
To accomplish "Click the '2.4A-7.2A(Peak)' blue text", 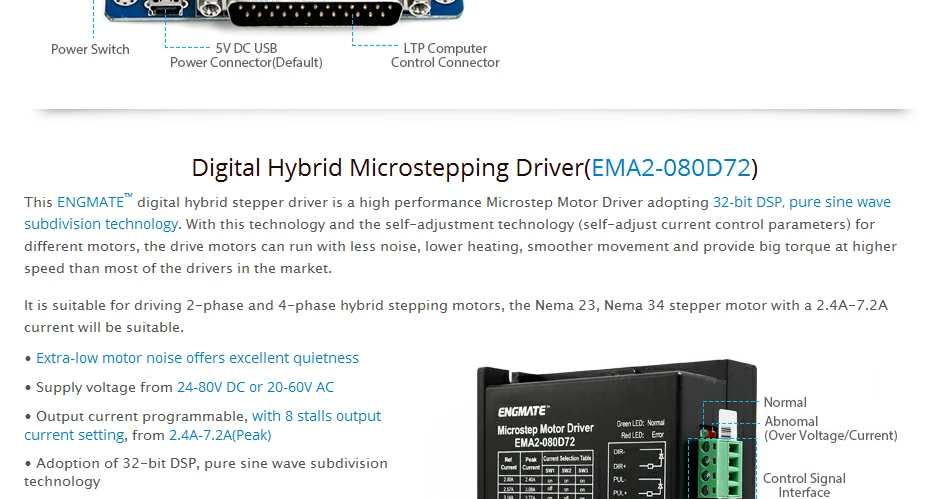I will tap(220, 435).
